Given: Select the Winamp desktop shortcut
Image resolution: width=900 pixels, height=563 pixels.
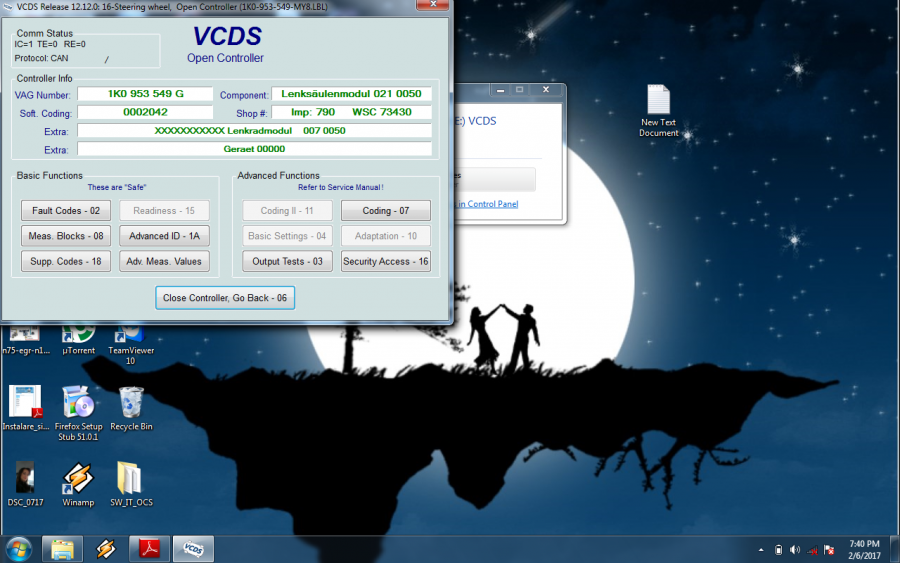Looking at the screenshot, I should pyautogui.click(x=78, y=485).
